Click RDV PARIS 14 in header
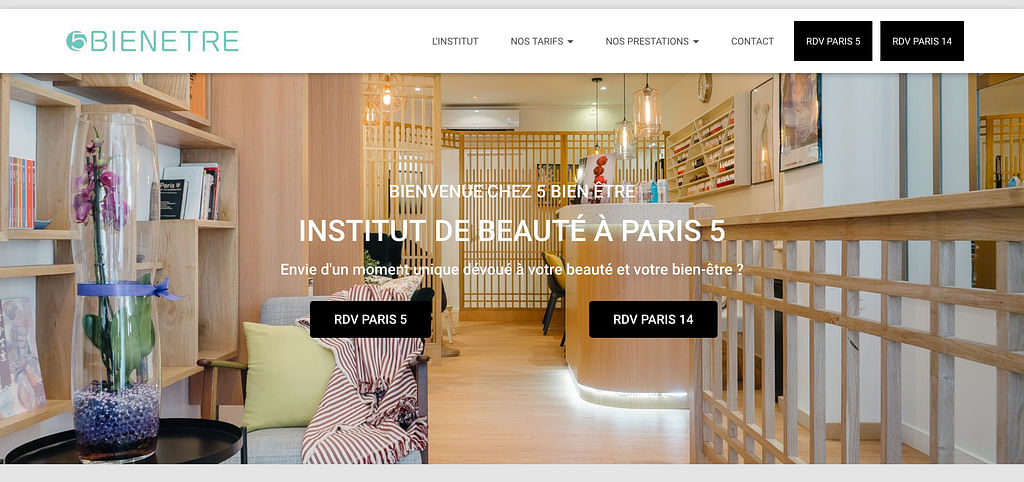1024x482 pixels. 921,41
